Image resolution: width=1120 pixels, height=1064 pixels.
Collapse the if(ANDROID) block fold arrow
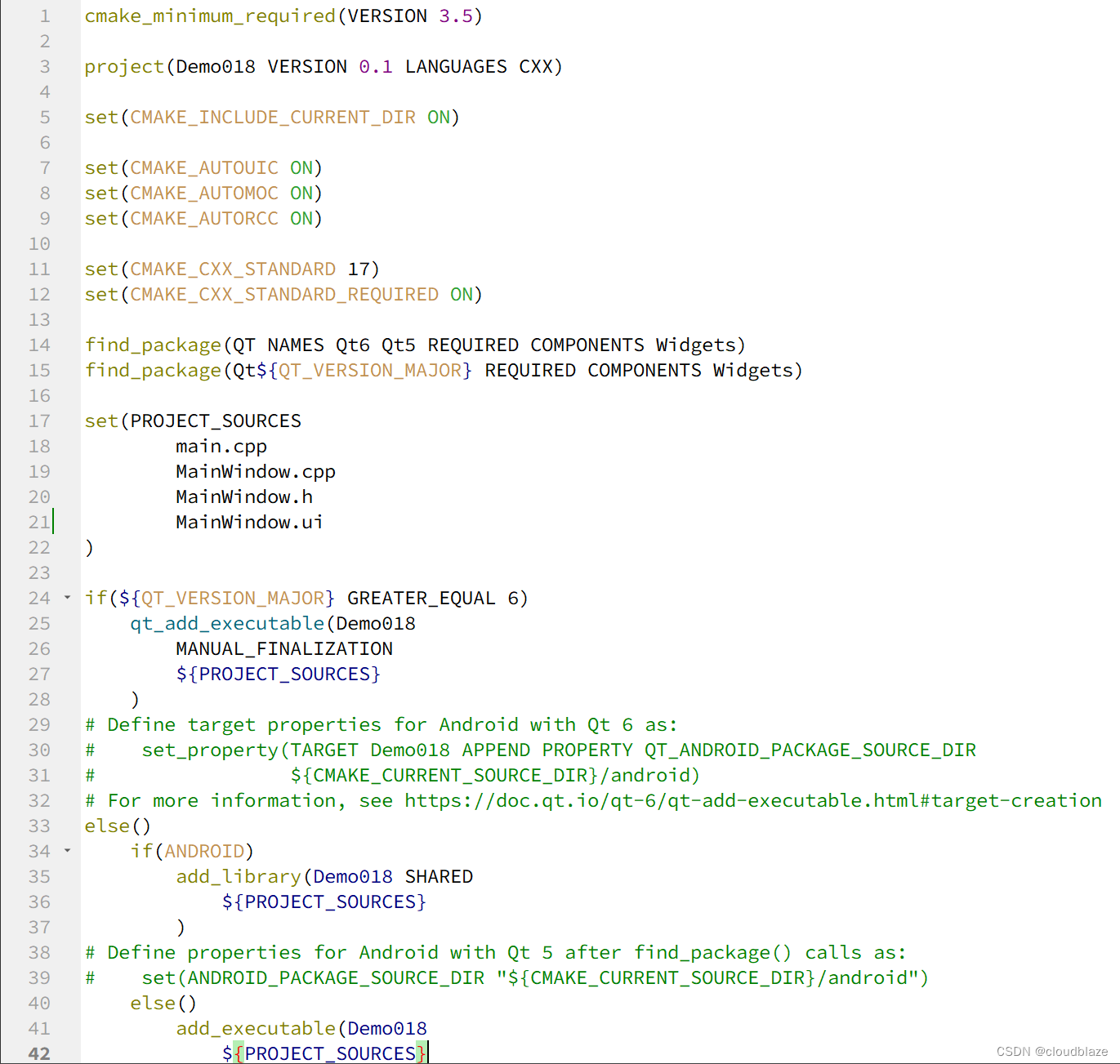pos(67,851)
